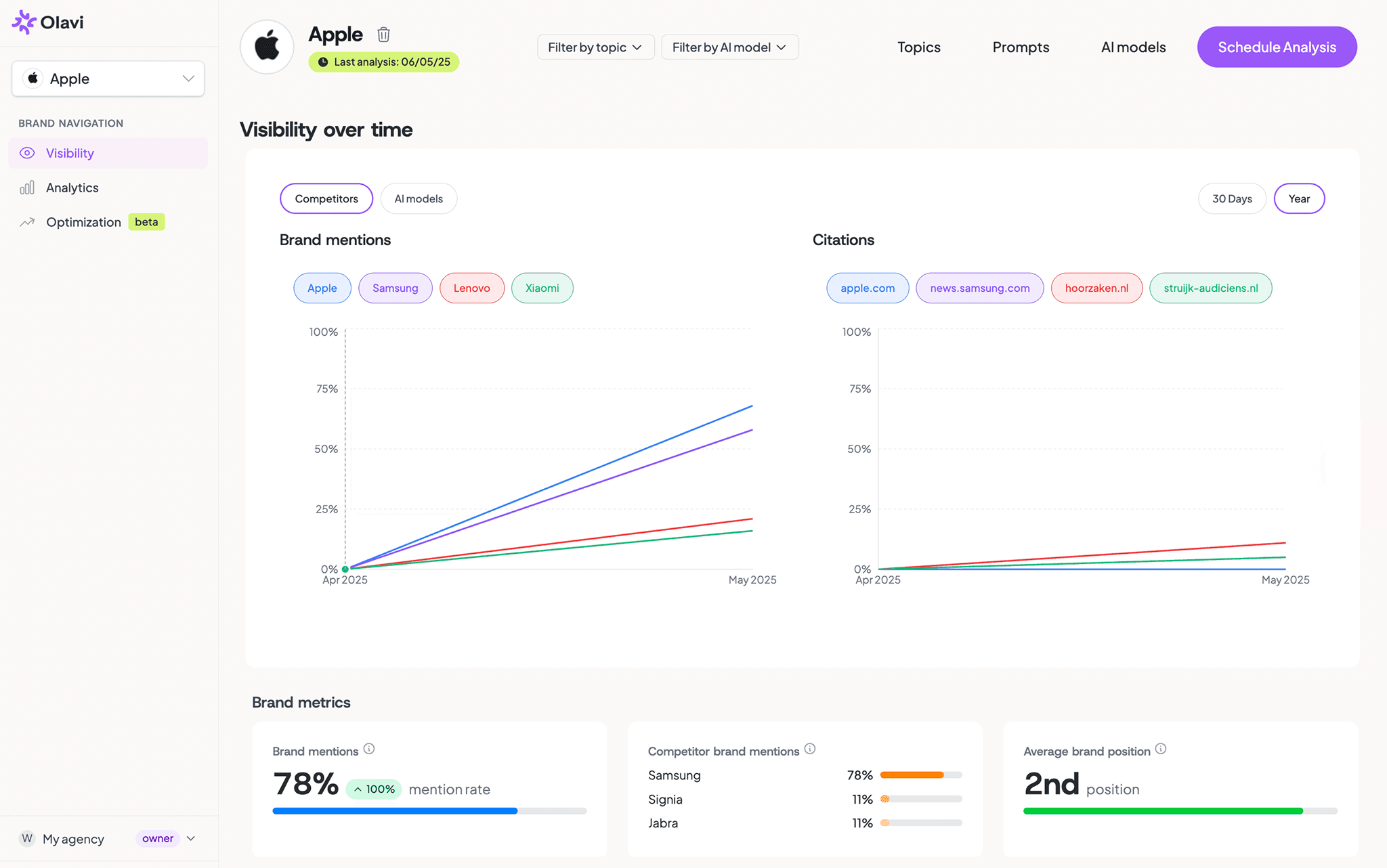Open the Analytics section
Screen dimensions: 1387x868
pos(72,188)
